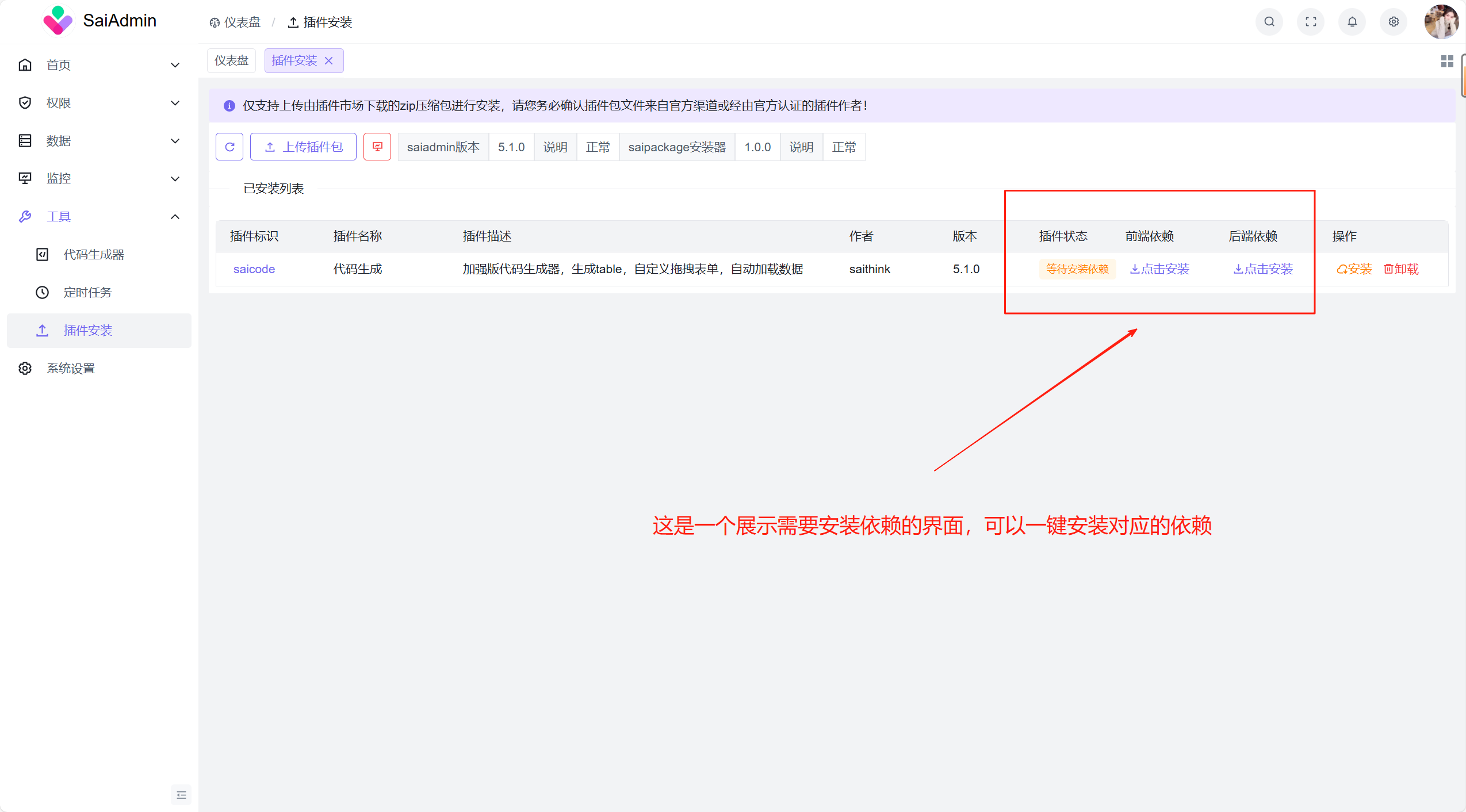The width and height of the screenshot is (1466, 812).
Task: Click the 1.0.0 installer version value
Action: click(x=757, y=147)
